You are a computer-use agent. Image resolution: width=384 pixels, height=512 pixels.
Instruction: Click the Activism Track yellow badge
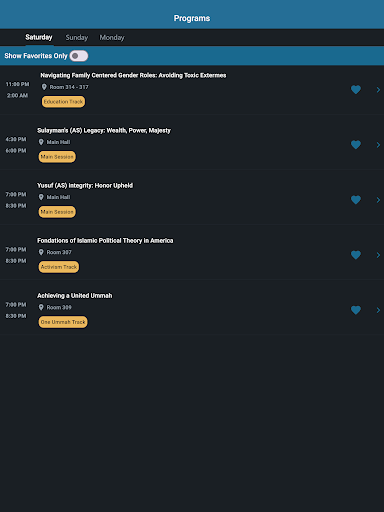(59, 267)
